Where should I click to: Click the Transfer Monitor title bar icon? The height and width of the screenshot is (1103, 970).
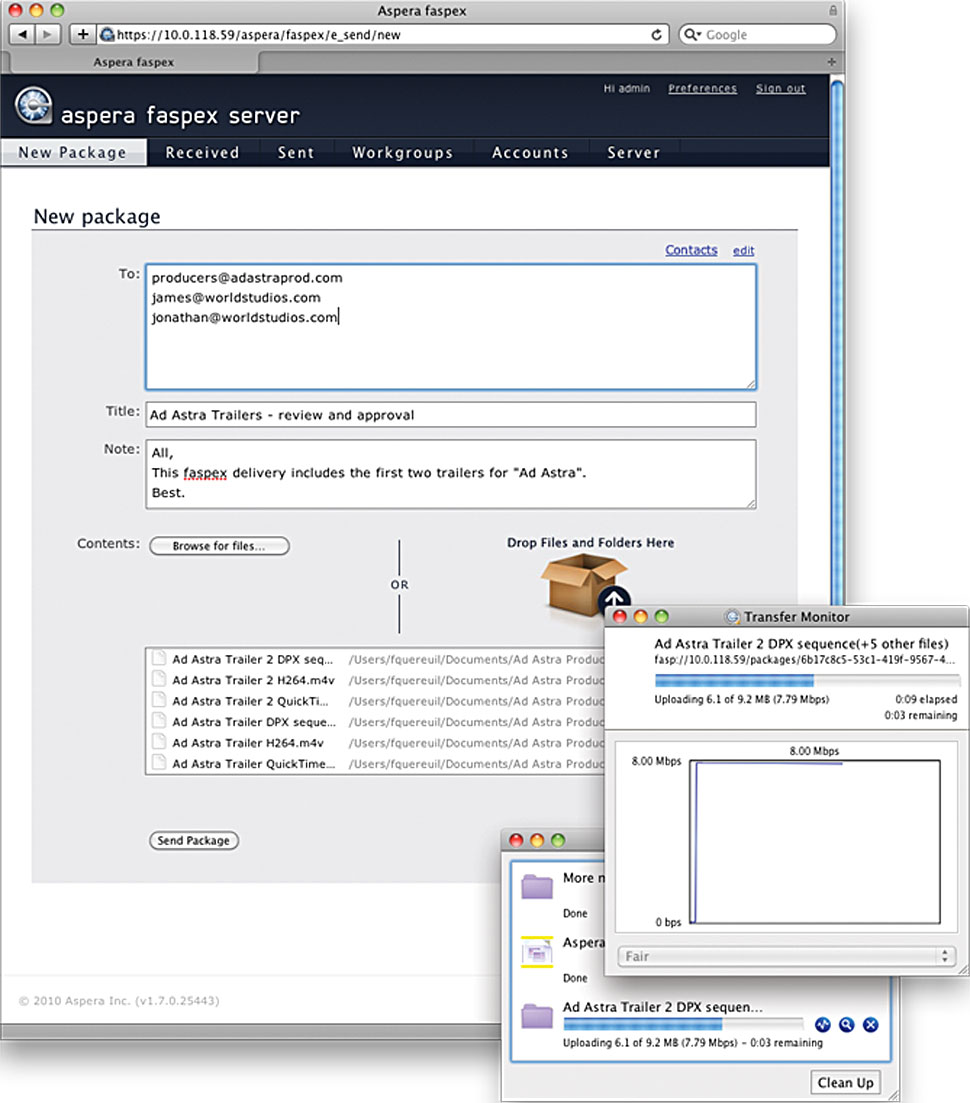pyautogui.click(x=732, y=617)
